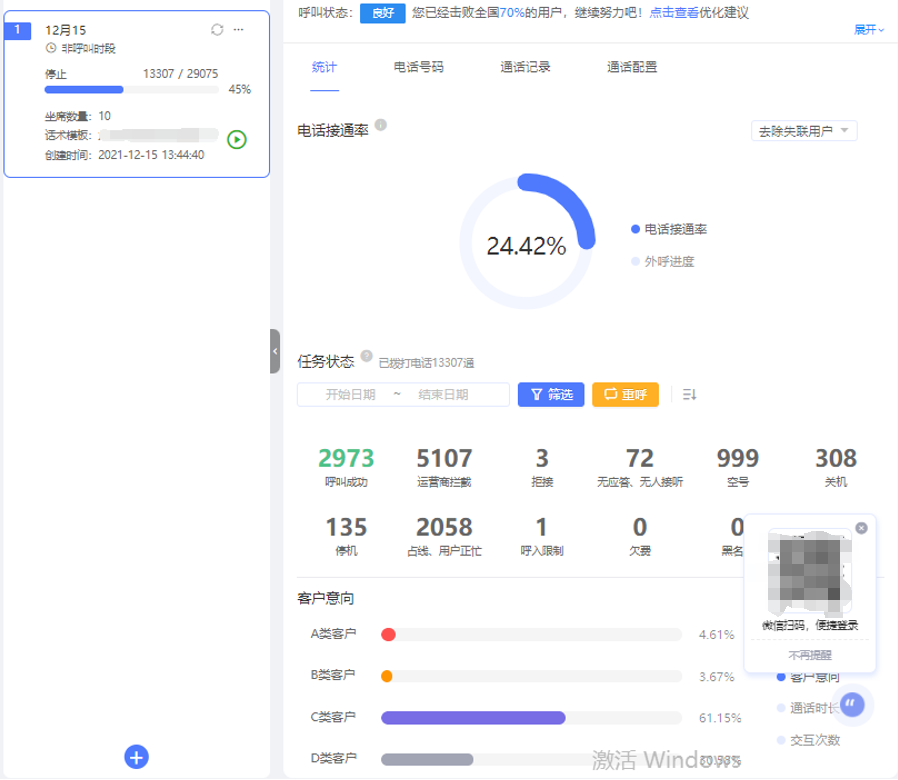Screen dimensions: 898x780
Task: Collapse the left task list panel handle
Action: 275,351
